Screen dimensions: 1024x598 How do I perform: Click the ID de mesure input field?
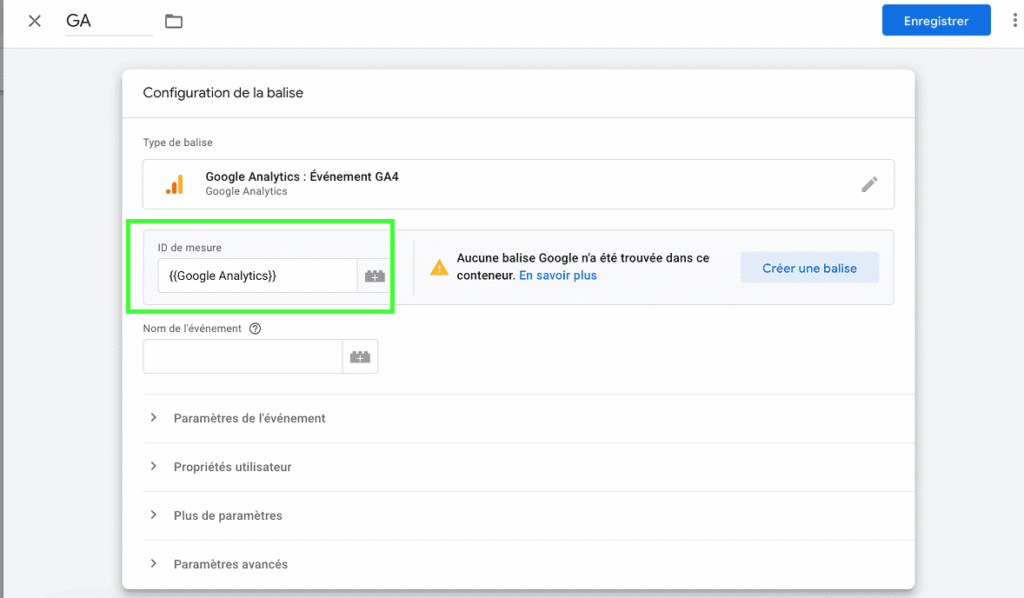(x=257, y=275)
